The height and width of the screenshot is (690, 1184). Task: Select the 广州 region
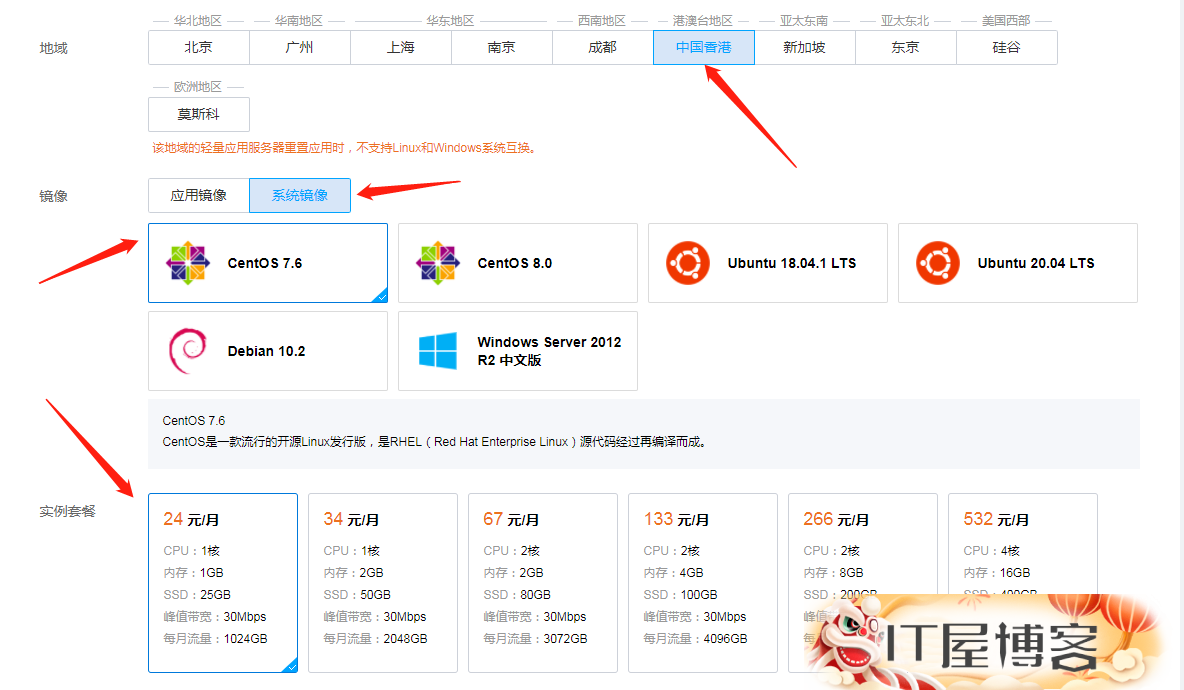pyautogui.click(x=300, y=48)
